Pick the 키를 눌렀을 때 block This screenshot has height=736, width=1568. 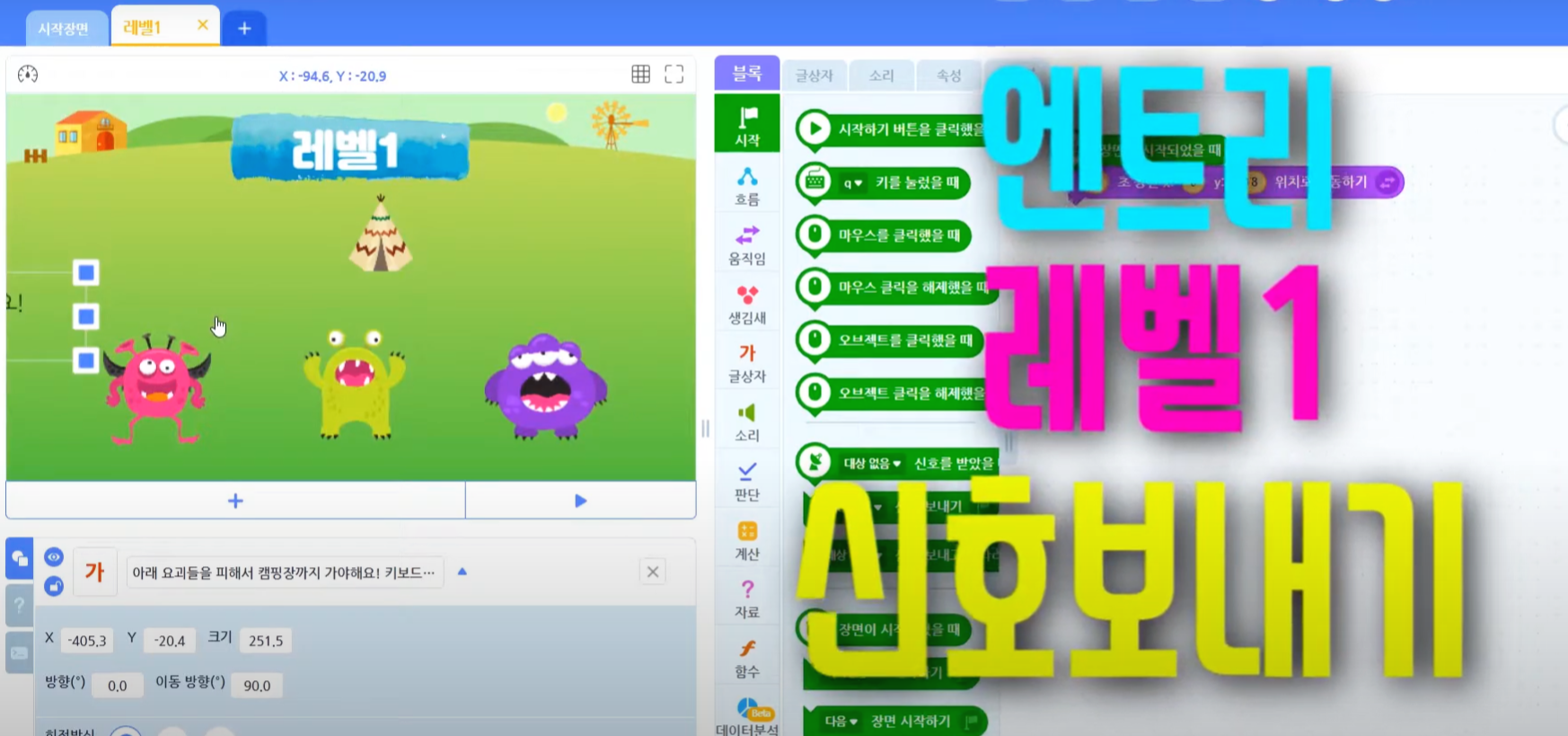tap(884, 182)
